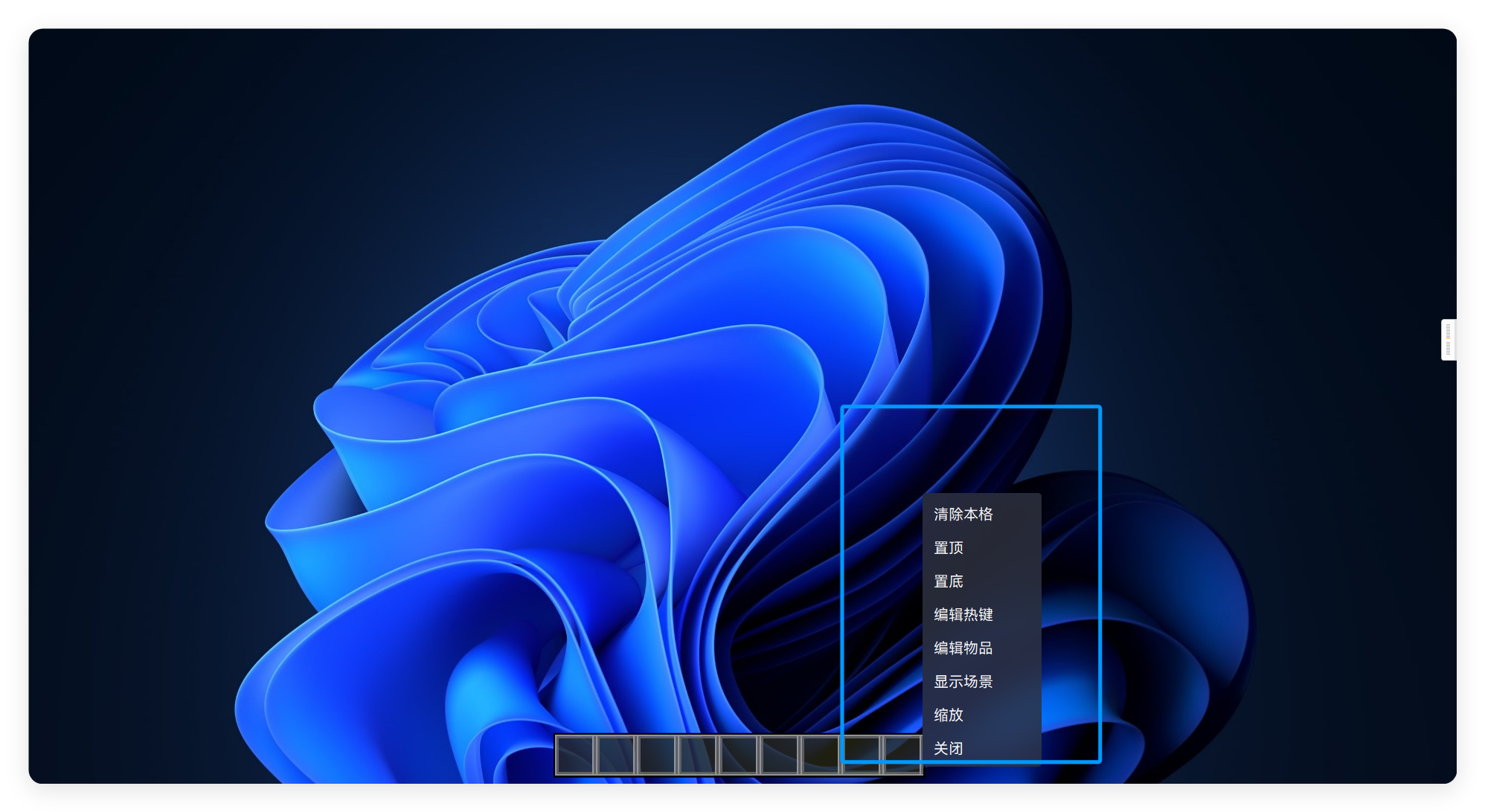Select the eighth hotbar slot
This screenshot has width=1485, height=812.
click(861, 755)
